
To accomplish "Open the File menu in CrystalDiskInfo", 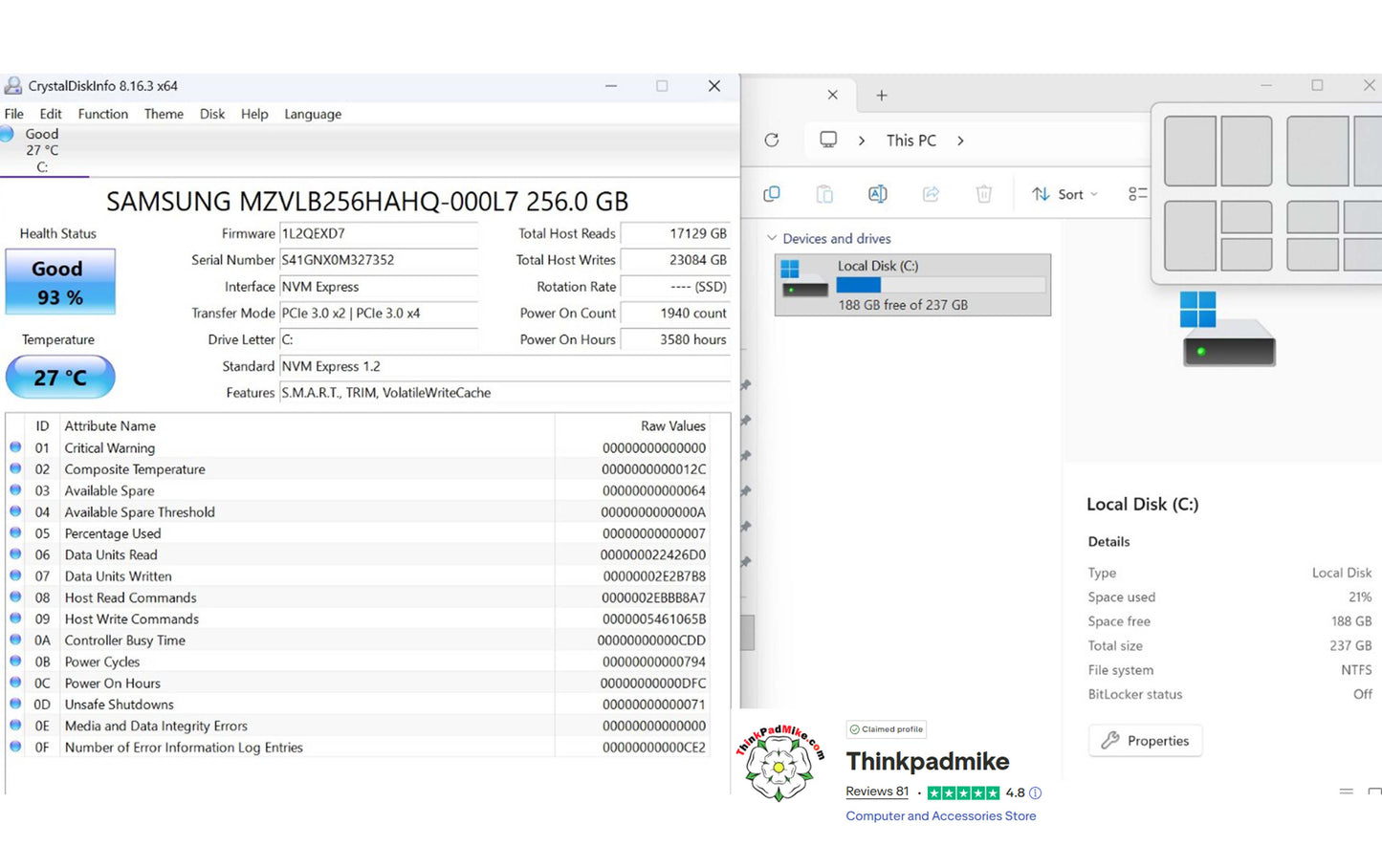I will pos(14,114).
